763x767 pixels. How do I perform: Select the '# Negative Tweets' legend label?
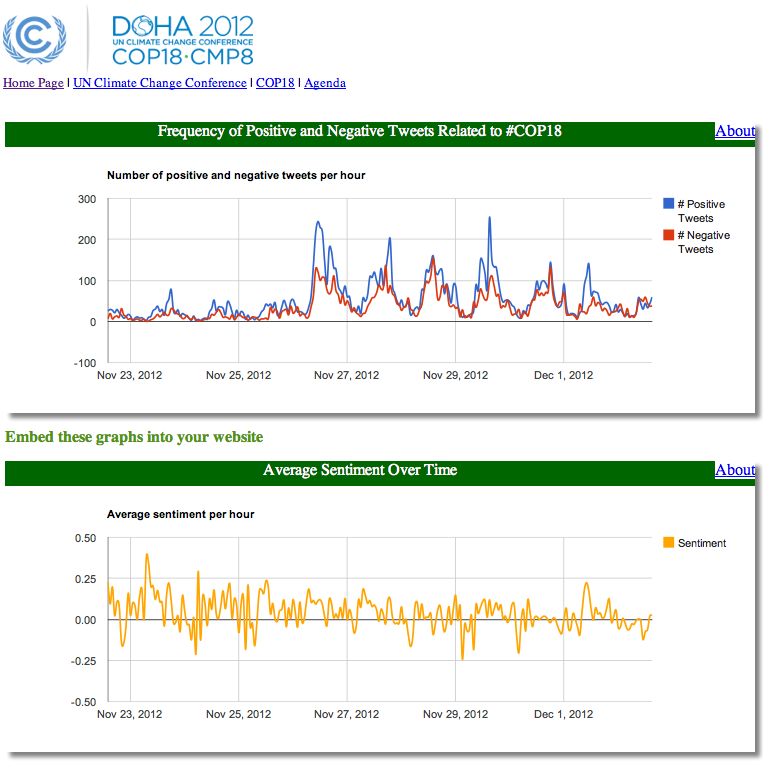(703, 242)
